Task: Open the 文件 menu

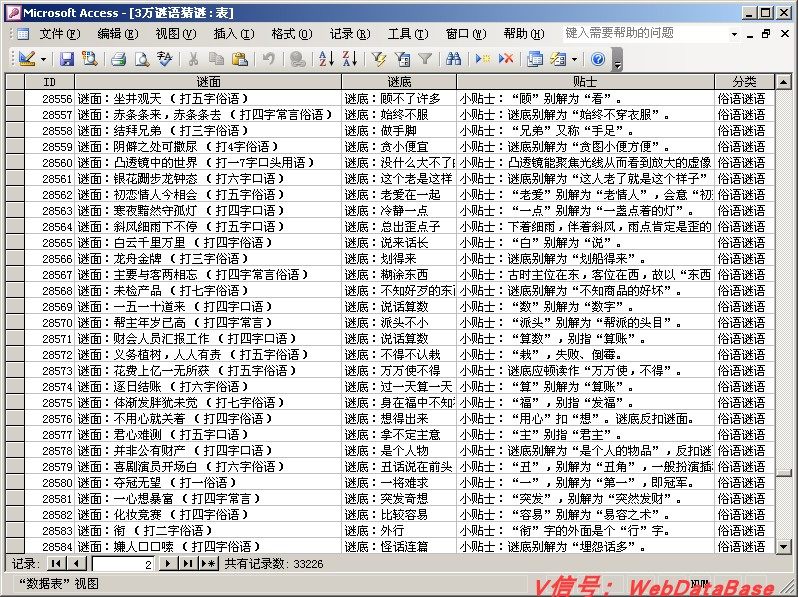Action: pyautogui.click(x=60, y=34)
